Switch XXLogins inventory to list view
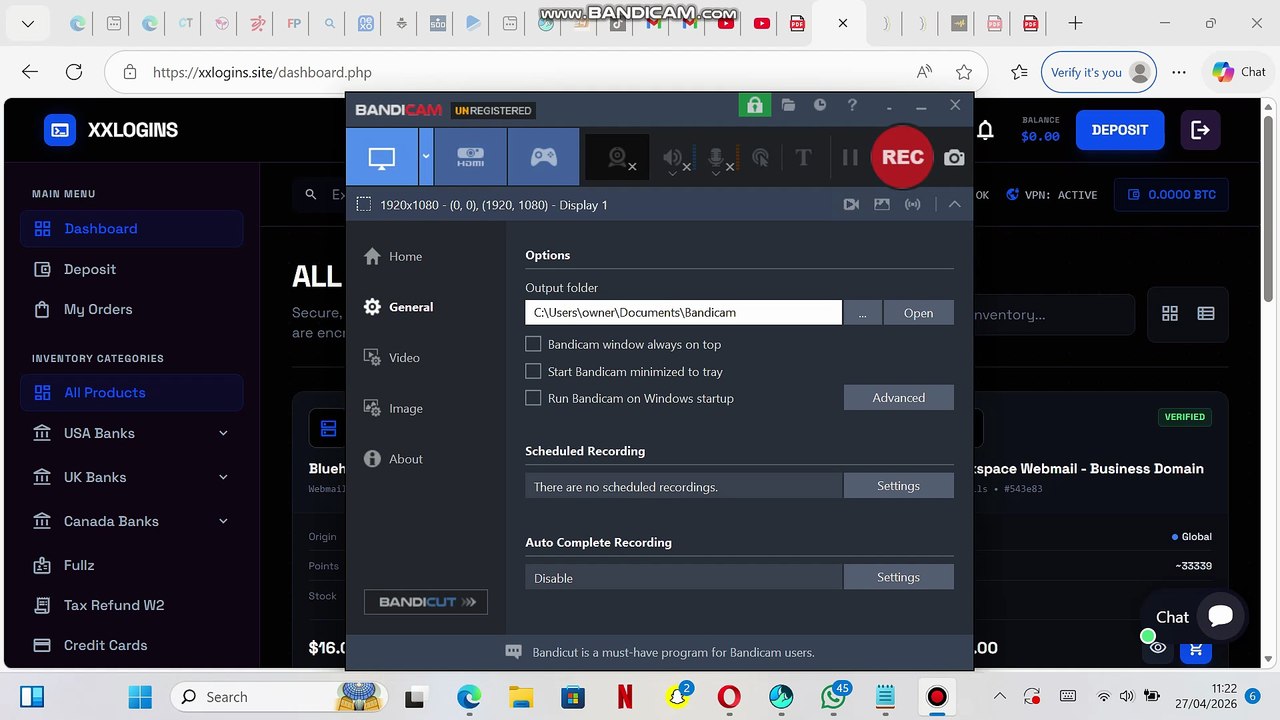The height and width of the screenshot is (720, 1280). click(x=1206, y=314)
